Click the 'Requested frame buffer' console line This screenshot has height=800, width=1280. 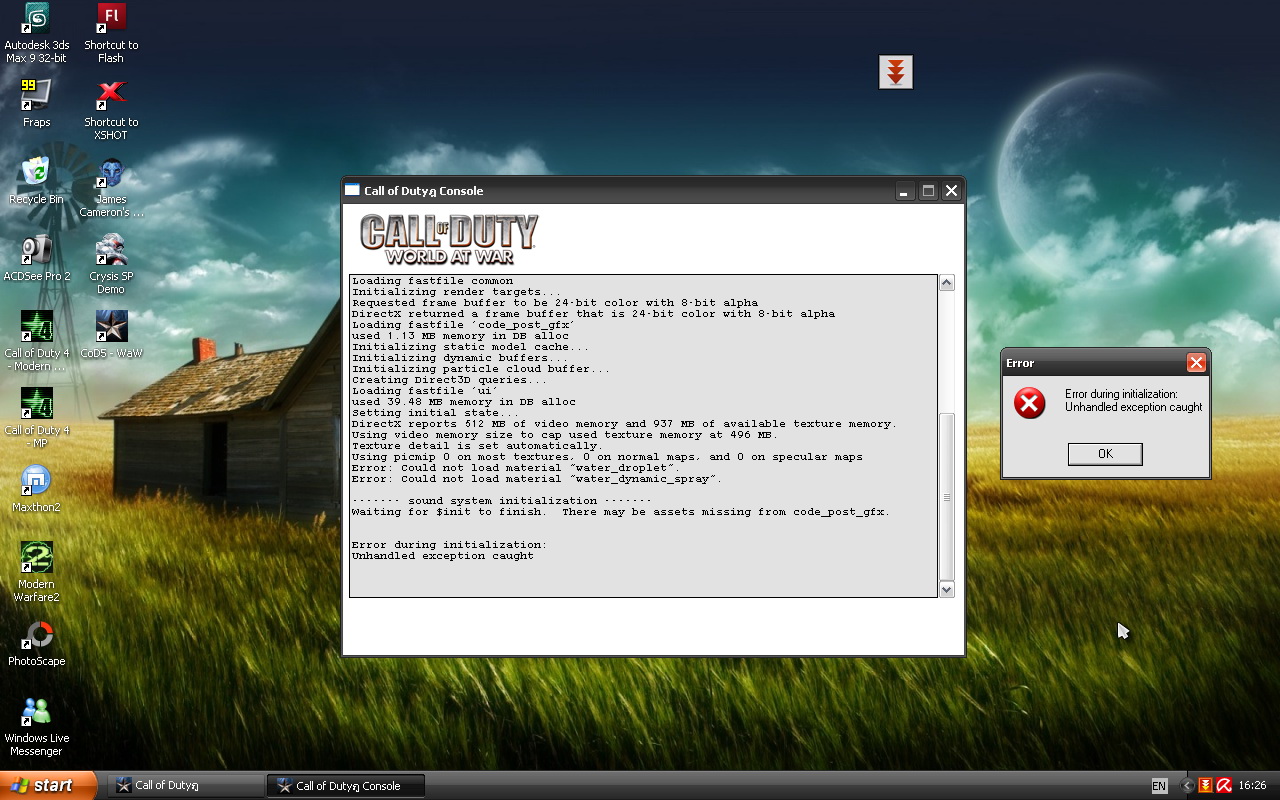pyautogui.click(x=555, y=303)
